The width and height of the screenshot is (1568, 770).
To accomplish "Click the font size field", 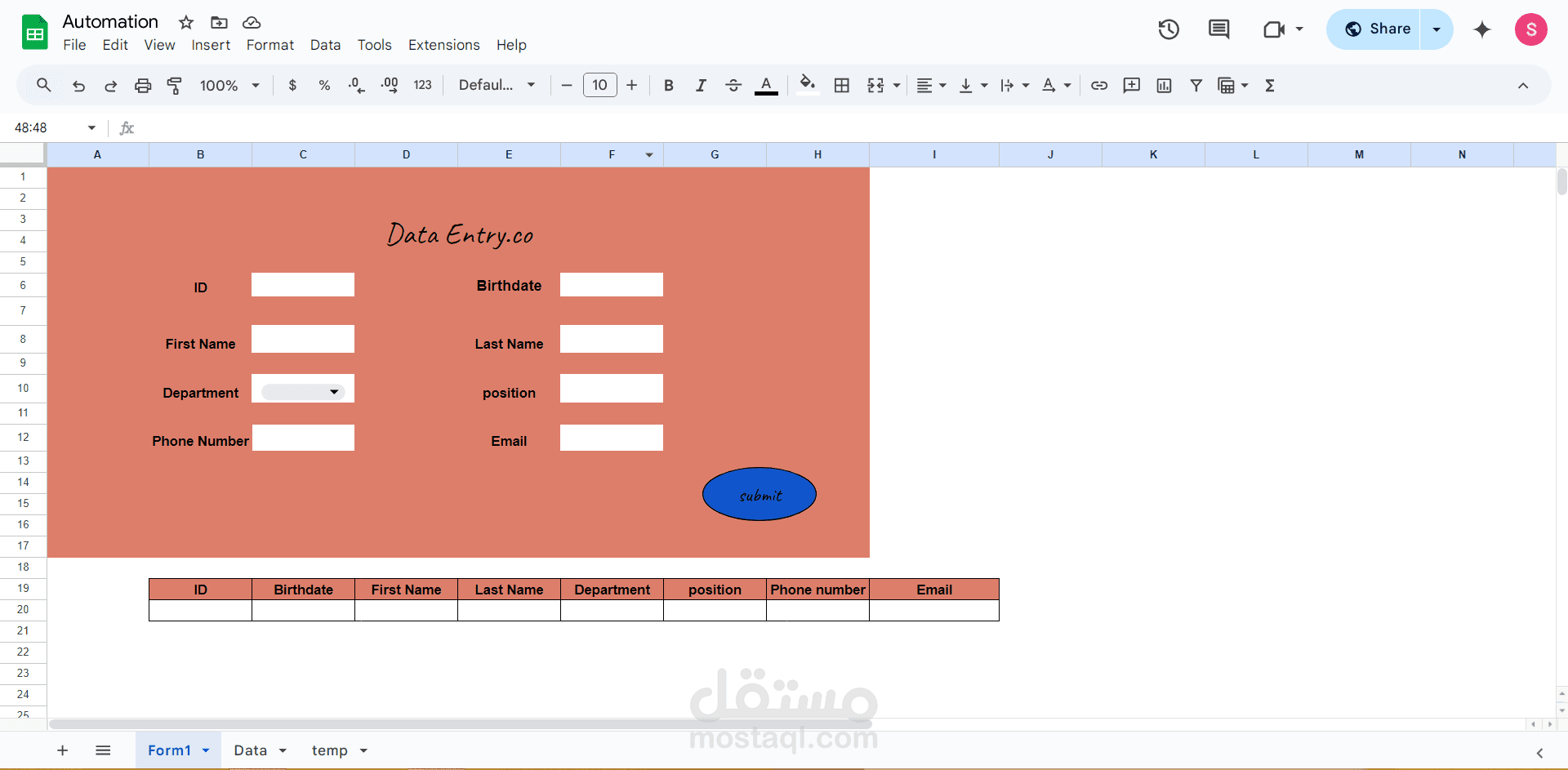I will coord(599,86).
